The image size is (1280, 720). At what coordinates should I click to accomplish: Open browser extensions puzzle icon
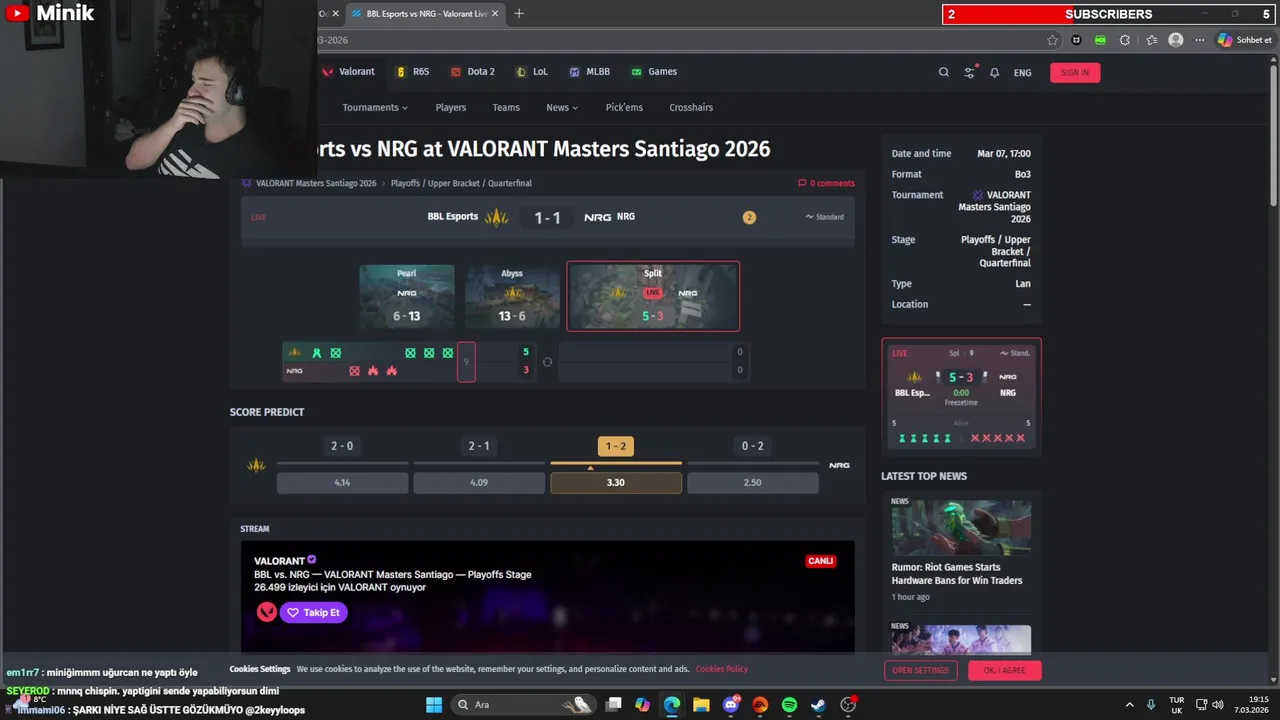coord(1125,40)
